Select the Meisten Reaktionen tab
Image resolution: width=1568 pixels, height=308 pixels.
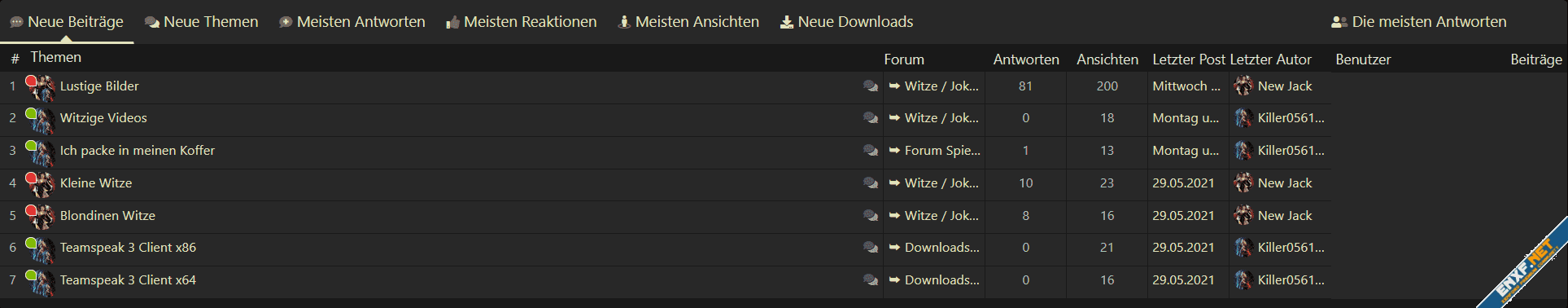coord(521,22)
